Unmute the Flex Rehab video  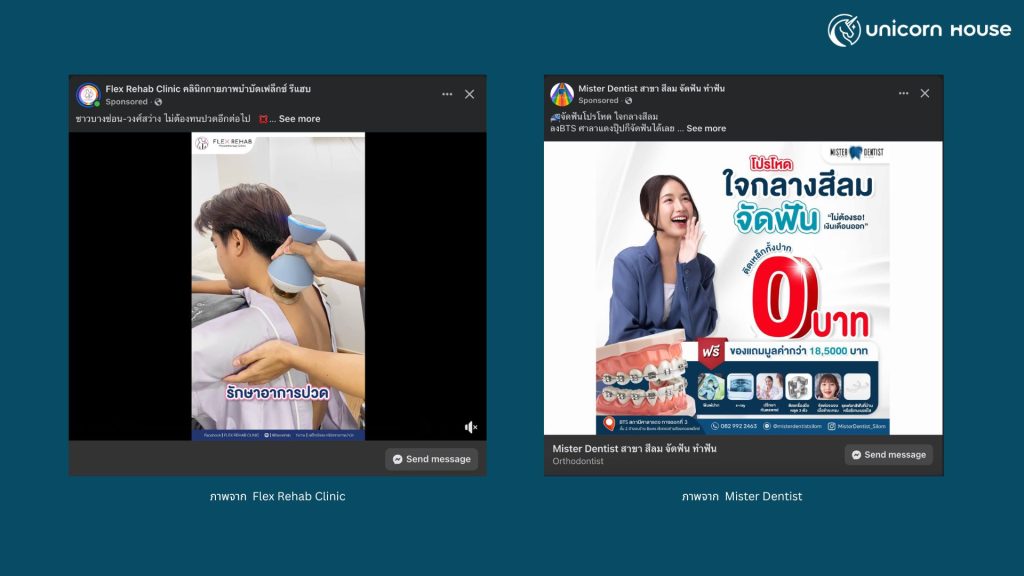470,427
